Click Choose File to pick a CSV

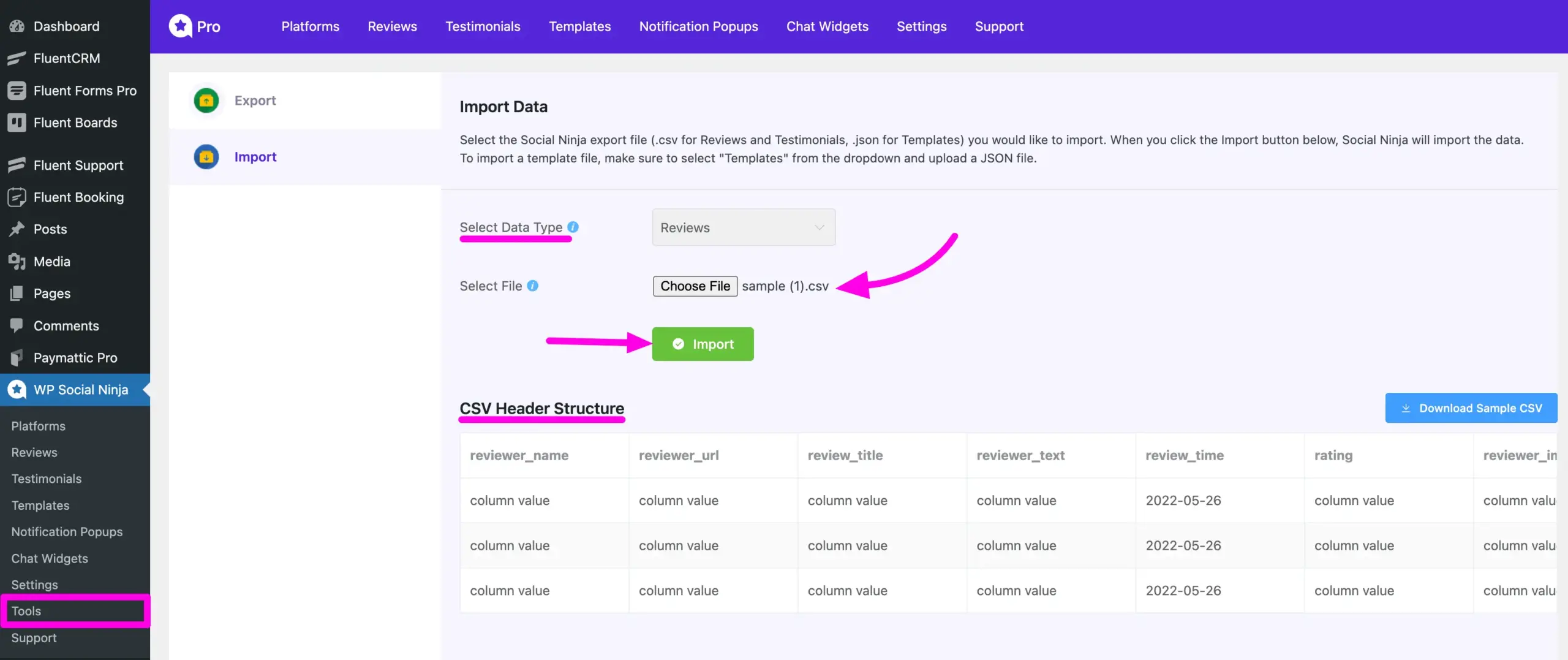[x=695, y=286]
